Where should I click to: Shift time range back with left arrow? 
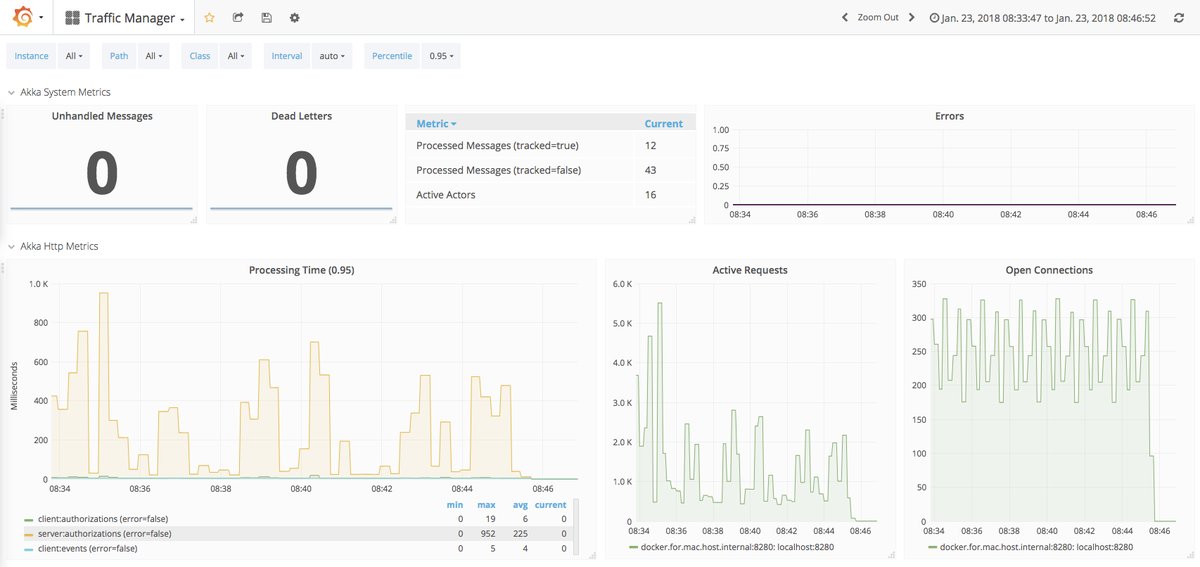pos(845,18)
